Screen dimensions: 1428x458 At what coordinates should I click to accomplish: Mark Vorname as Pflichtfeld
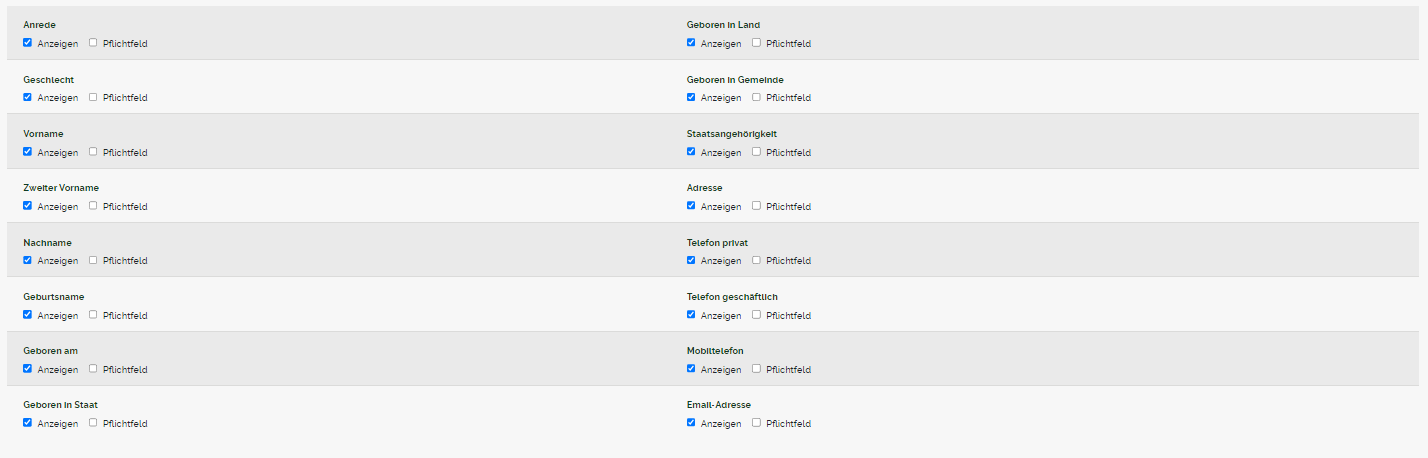[x=93, y=152]
